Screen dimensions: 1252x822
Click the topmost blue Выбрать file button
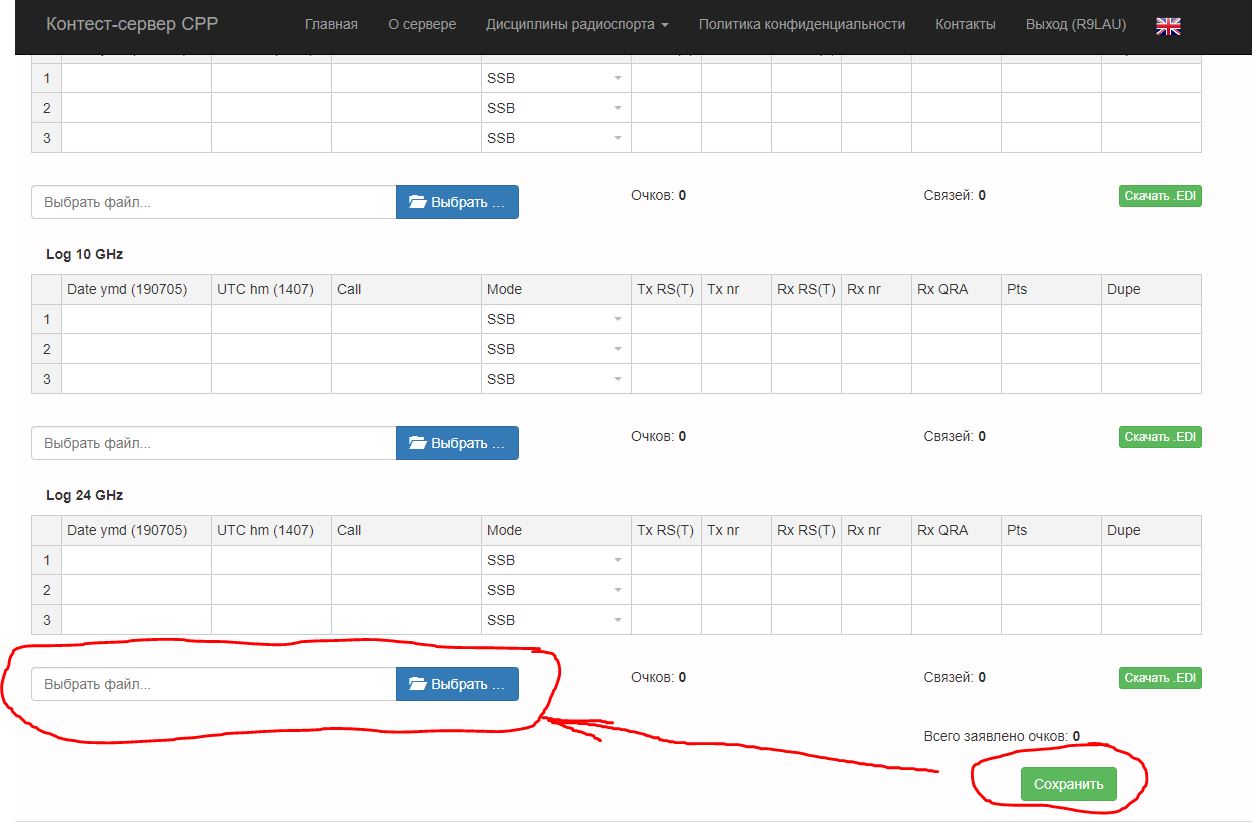click(x=458, y=202)
